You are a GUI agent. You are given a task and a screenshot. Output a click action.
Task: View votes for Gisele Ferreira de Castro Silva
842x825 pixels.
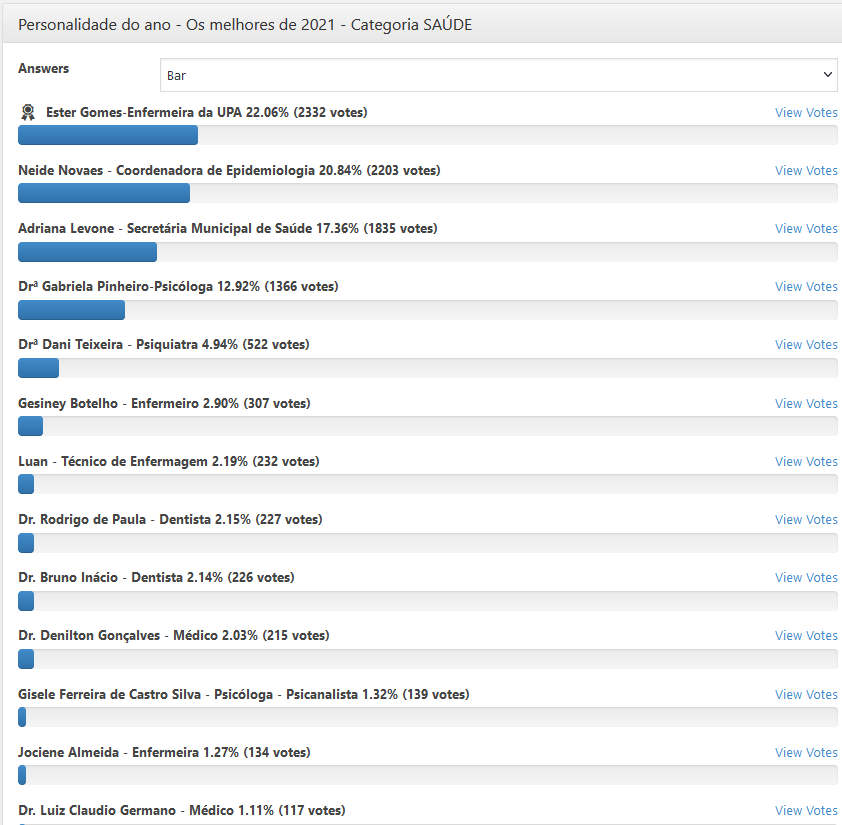[805, 694]
